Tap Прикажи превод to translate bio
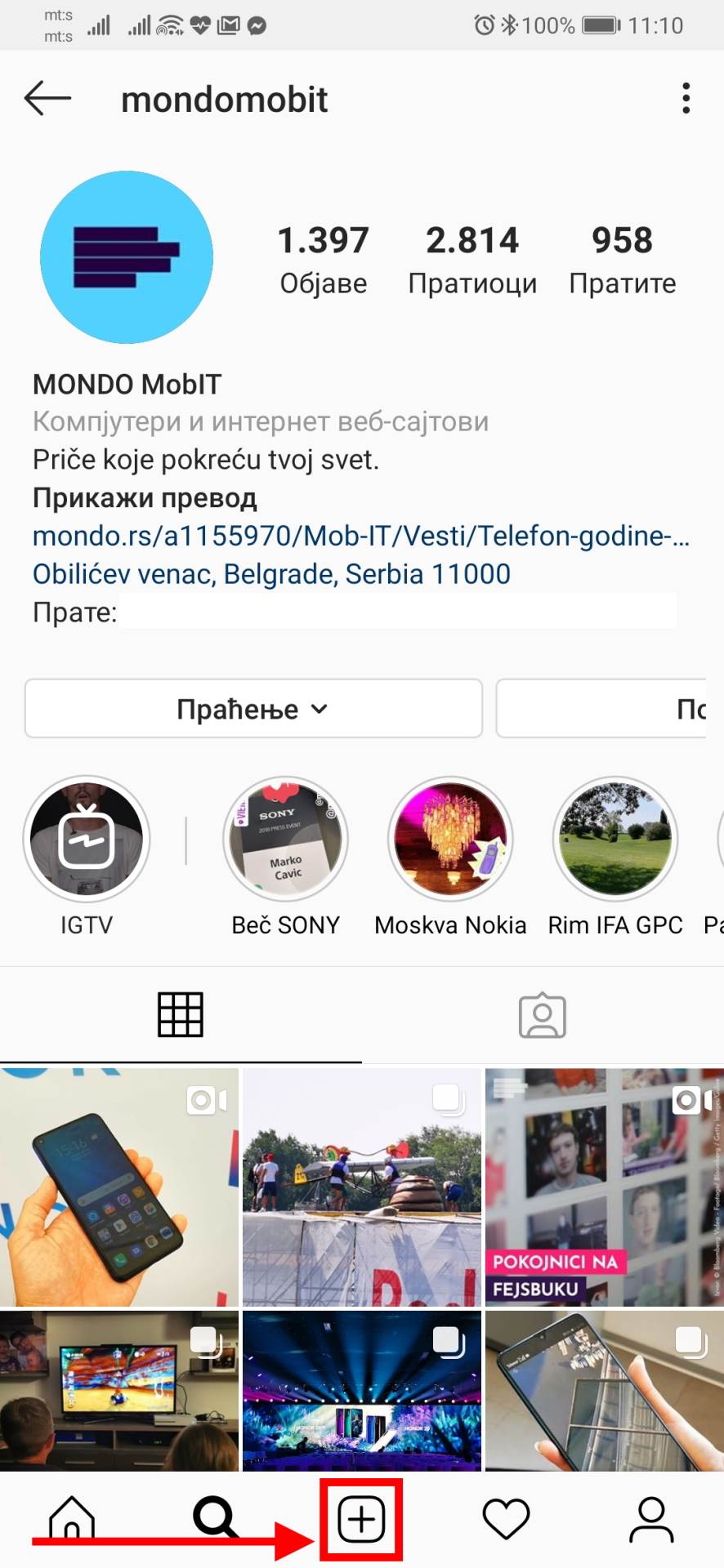 click(145, 497)
